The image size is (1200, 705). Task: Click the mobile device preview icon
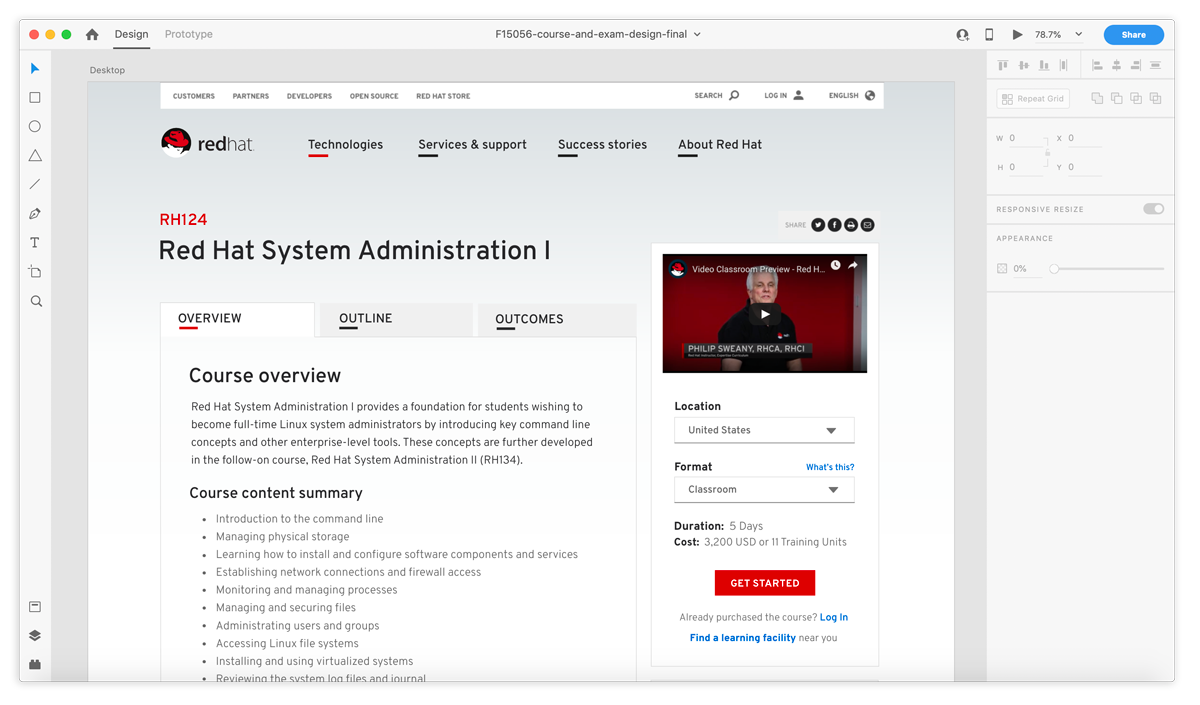click(x=989, y=34)
